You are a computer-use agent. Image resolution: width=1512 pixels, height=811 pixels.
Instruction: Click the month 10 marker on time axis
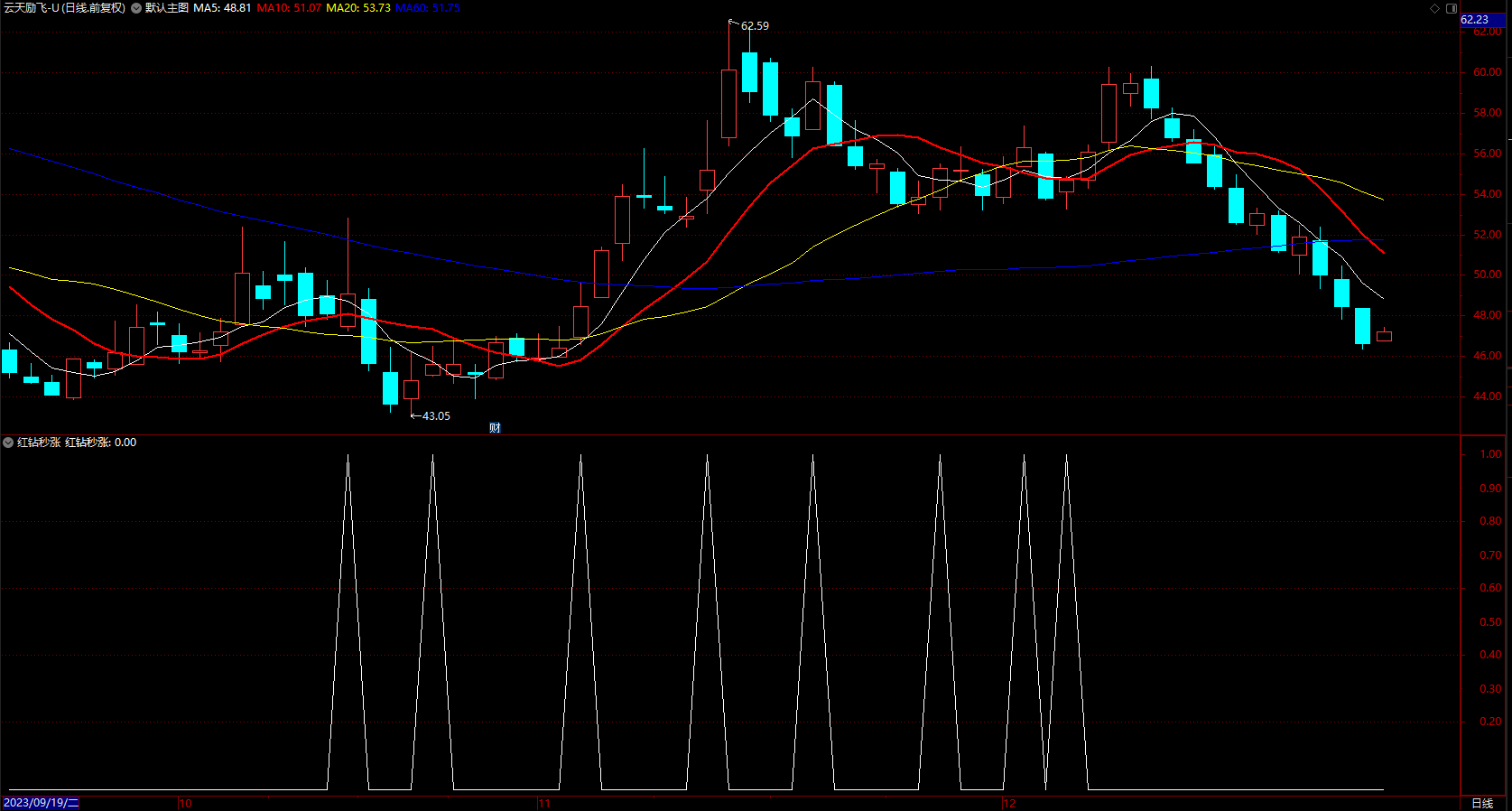pyautogui.click(x=185, y=803)
